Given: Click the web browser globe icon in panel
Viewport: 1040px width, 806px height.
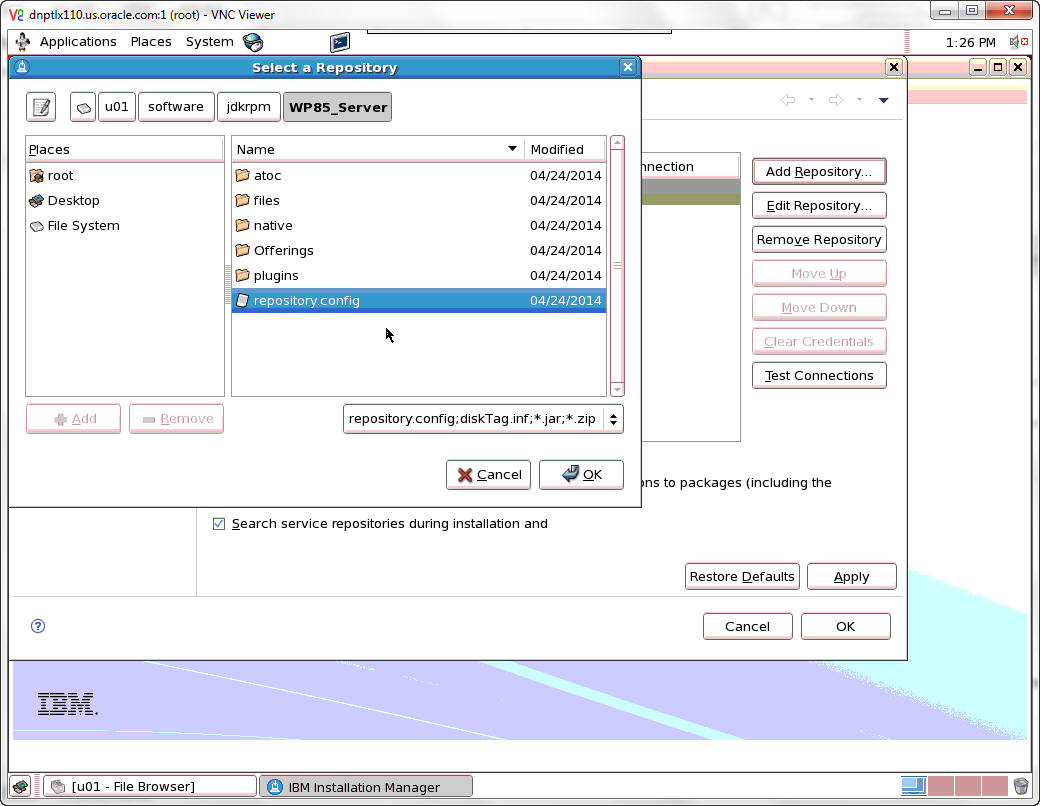Looking at the screenshot, I should 253,42.
